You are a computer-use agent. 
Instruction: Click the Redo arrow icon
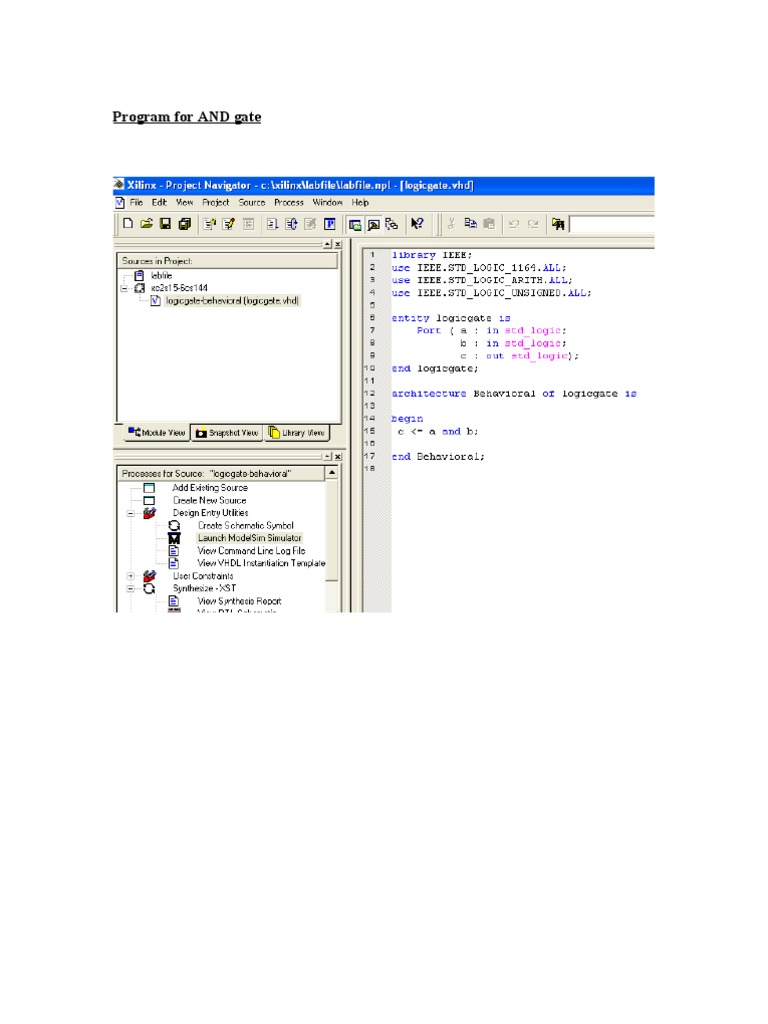pos(534,224)
